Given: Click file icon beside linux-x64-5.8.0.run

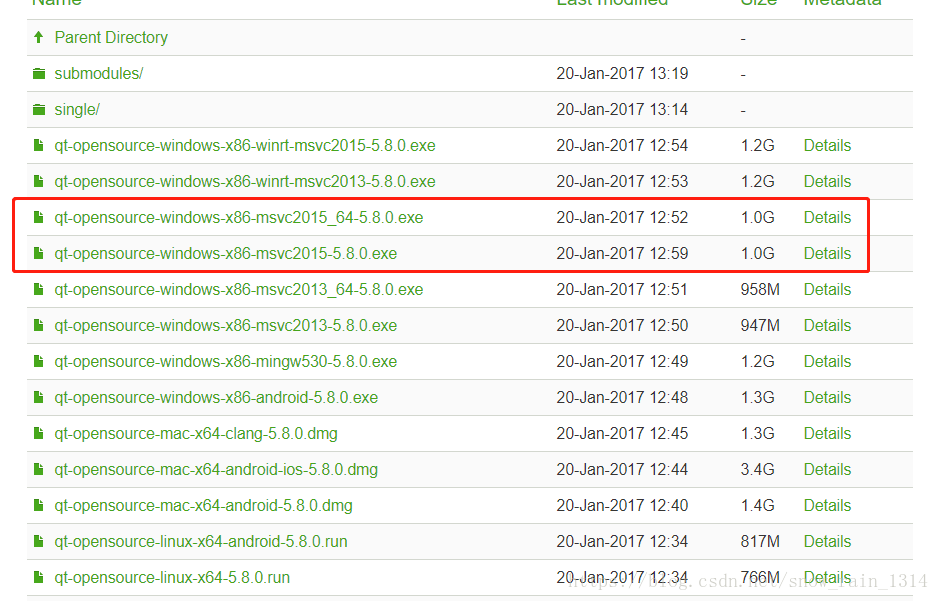Looking at the screenshot, I should pyautogui.click(x=39, y=578).
